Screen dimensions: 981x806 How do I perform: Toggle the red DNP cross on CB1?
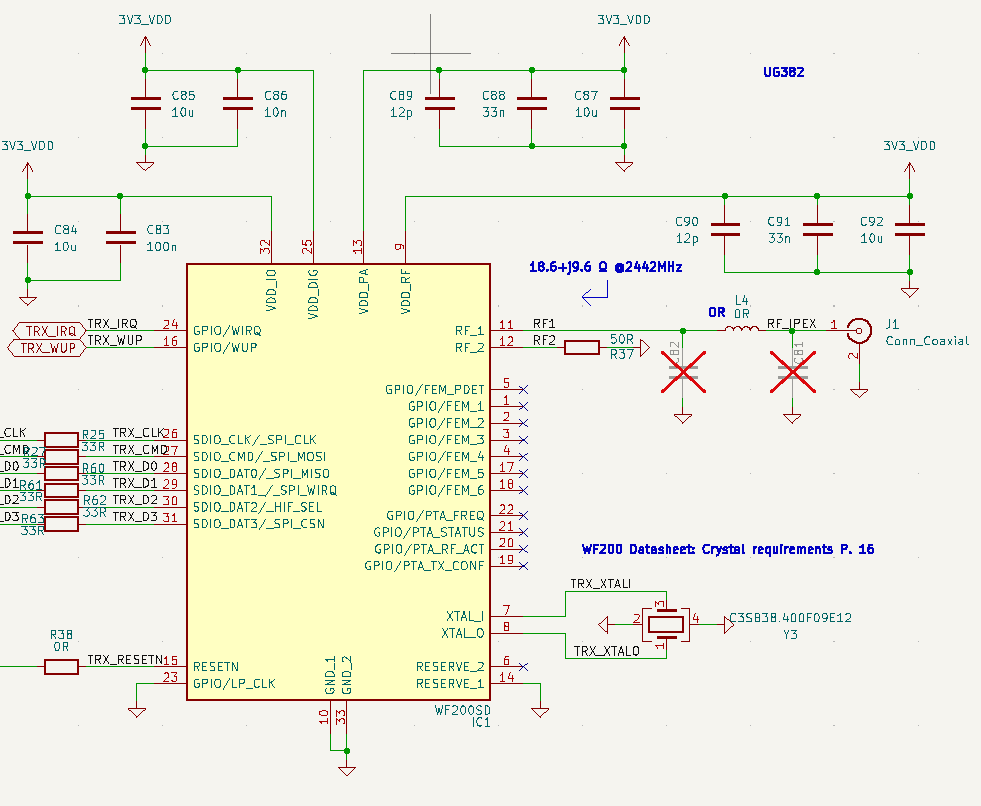792,370
